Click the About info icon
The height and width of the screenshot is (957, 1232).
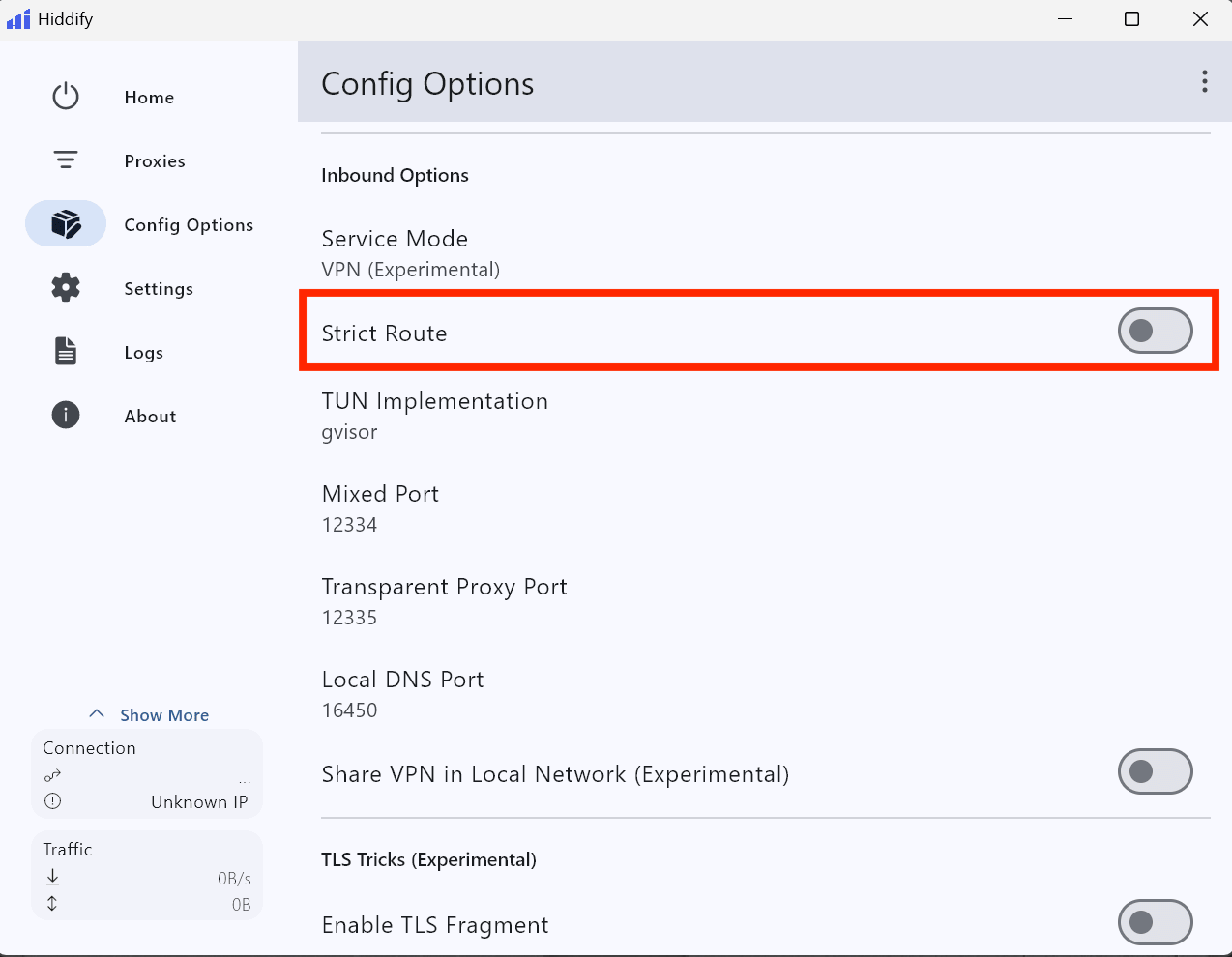point(66,416)
